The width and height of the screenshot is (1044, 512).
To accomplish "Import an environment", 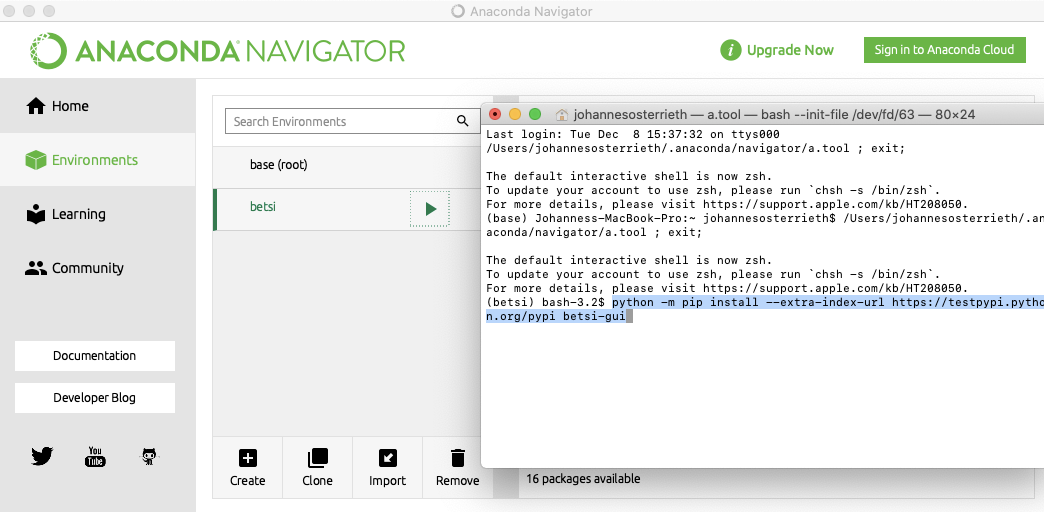I will (388, 467).
